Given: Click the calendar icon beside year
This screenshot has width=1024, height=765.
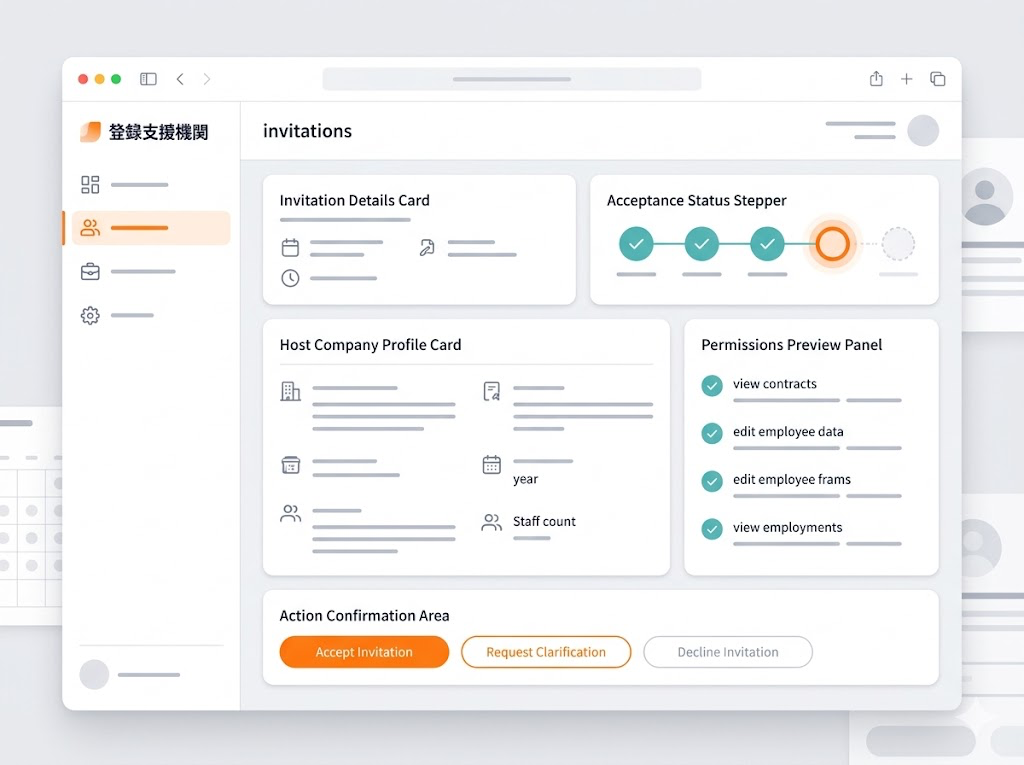Looking at the screenshot, I should click(492, 464).
